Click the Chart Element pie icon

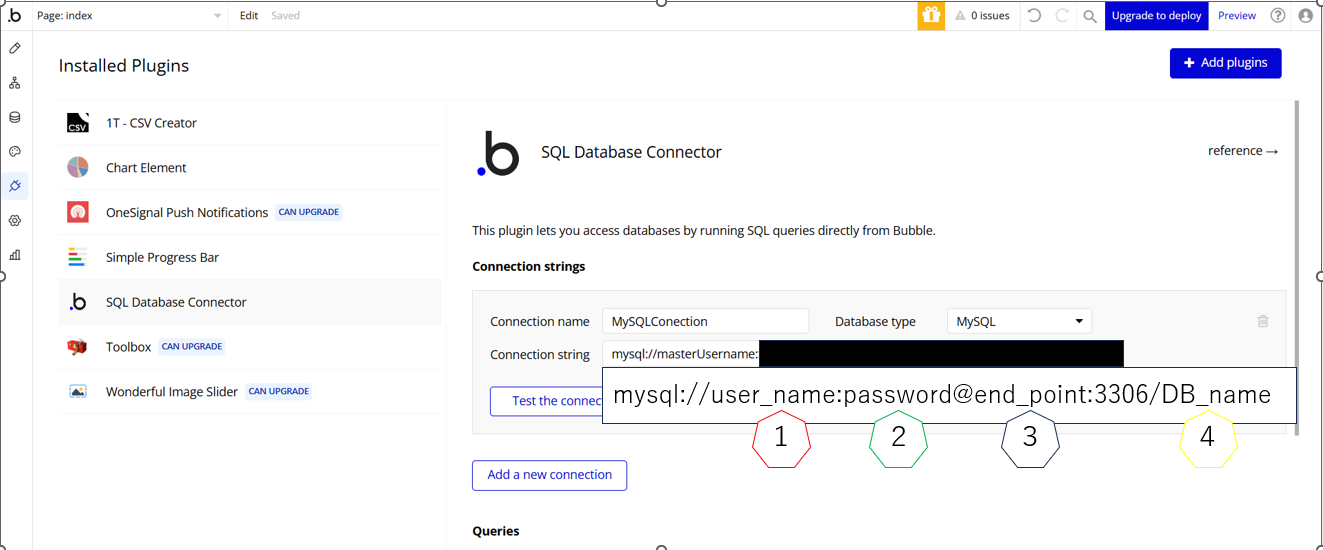[x=78, y=167]
